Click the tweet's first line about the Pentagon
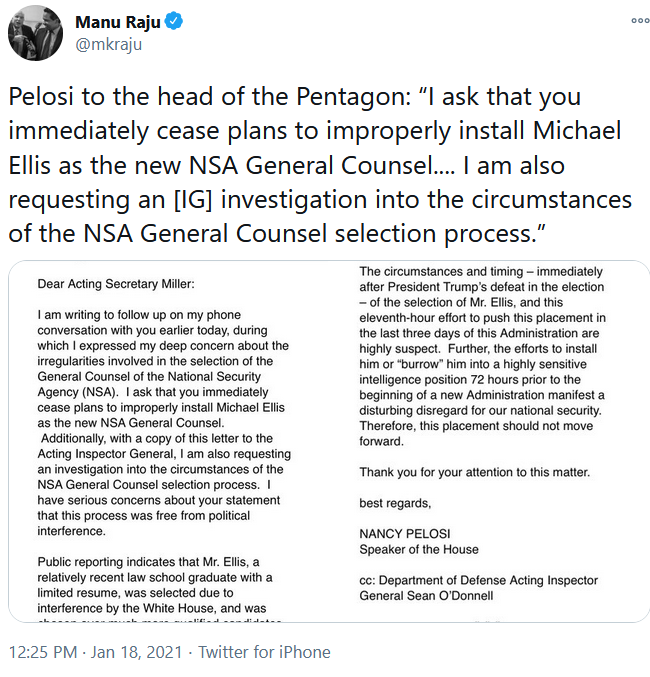Viewport: 650px width, 677px height. tap(295, 96)
